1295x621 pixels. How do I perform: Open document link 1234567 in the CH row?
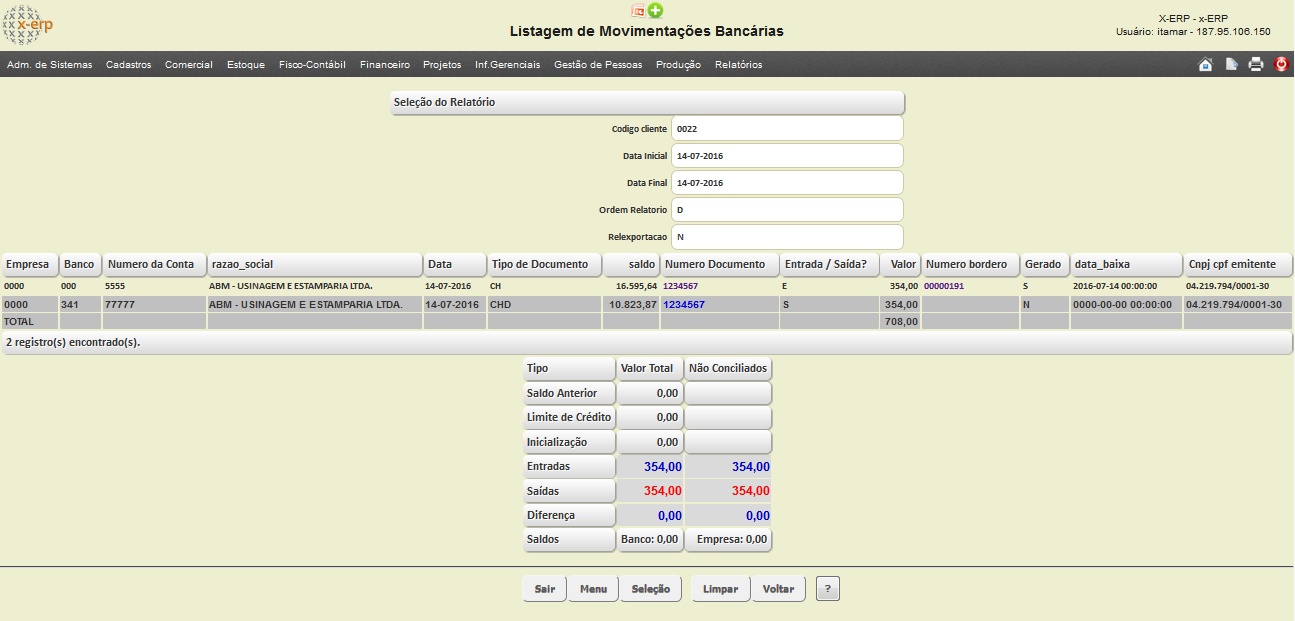click(680, 286)
